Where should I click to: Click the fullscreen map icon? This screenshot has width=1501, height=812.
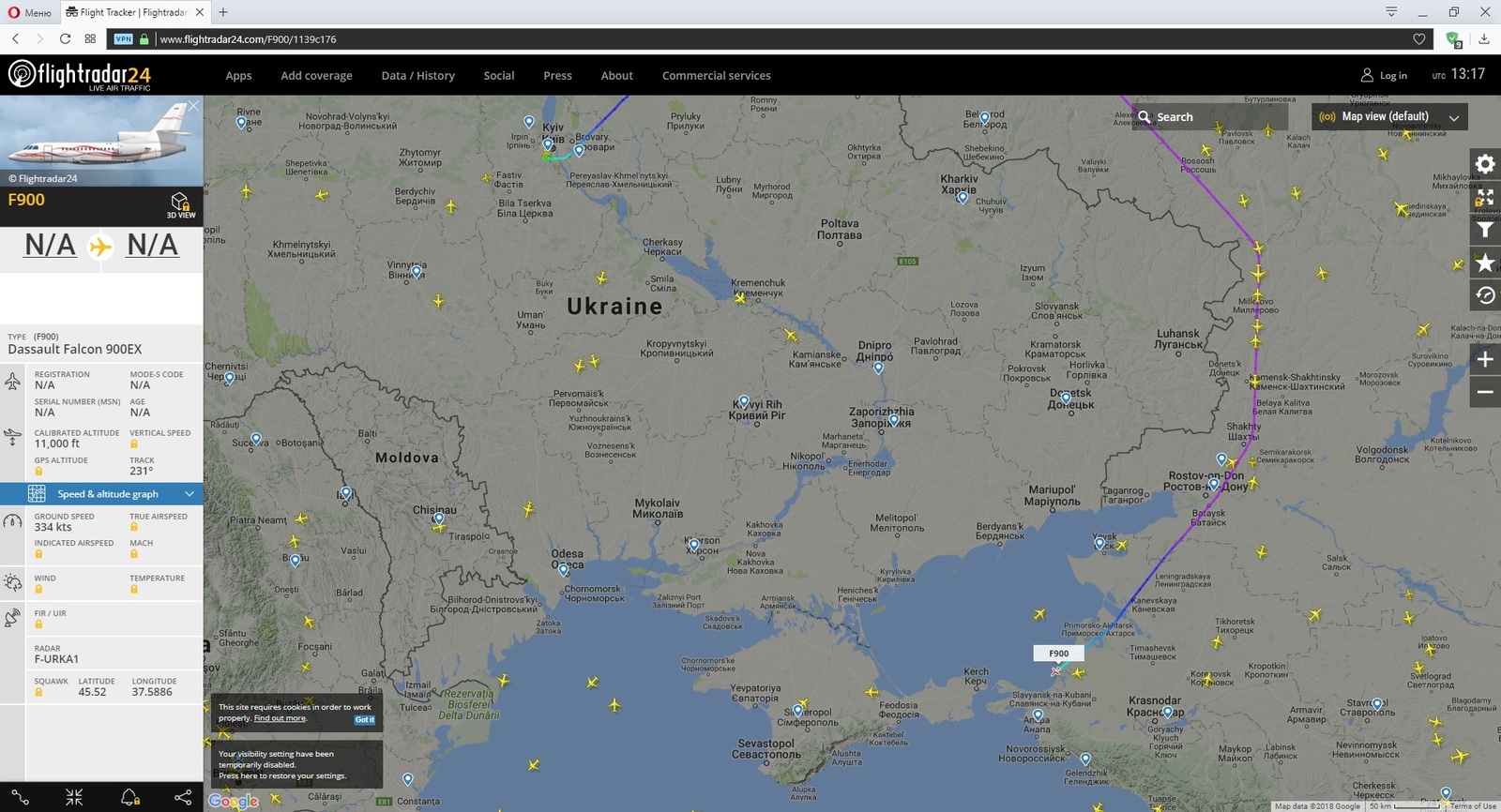tap(1484, 198)
